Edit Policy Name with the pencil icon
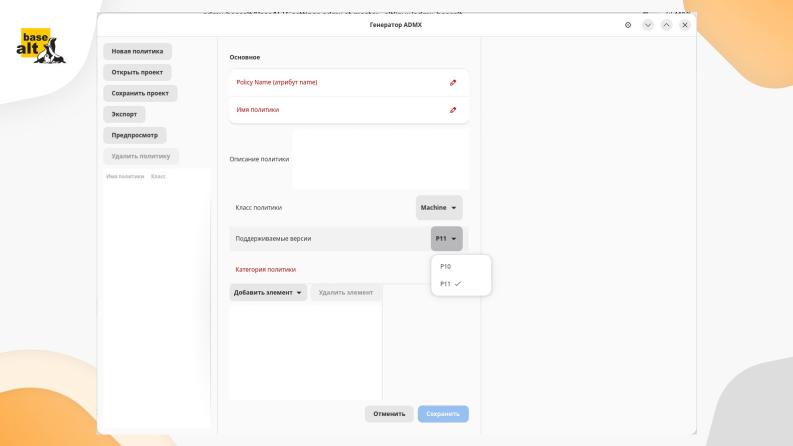 pos(453,82)
